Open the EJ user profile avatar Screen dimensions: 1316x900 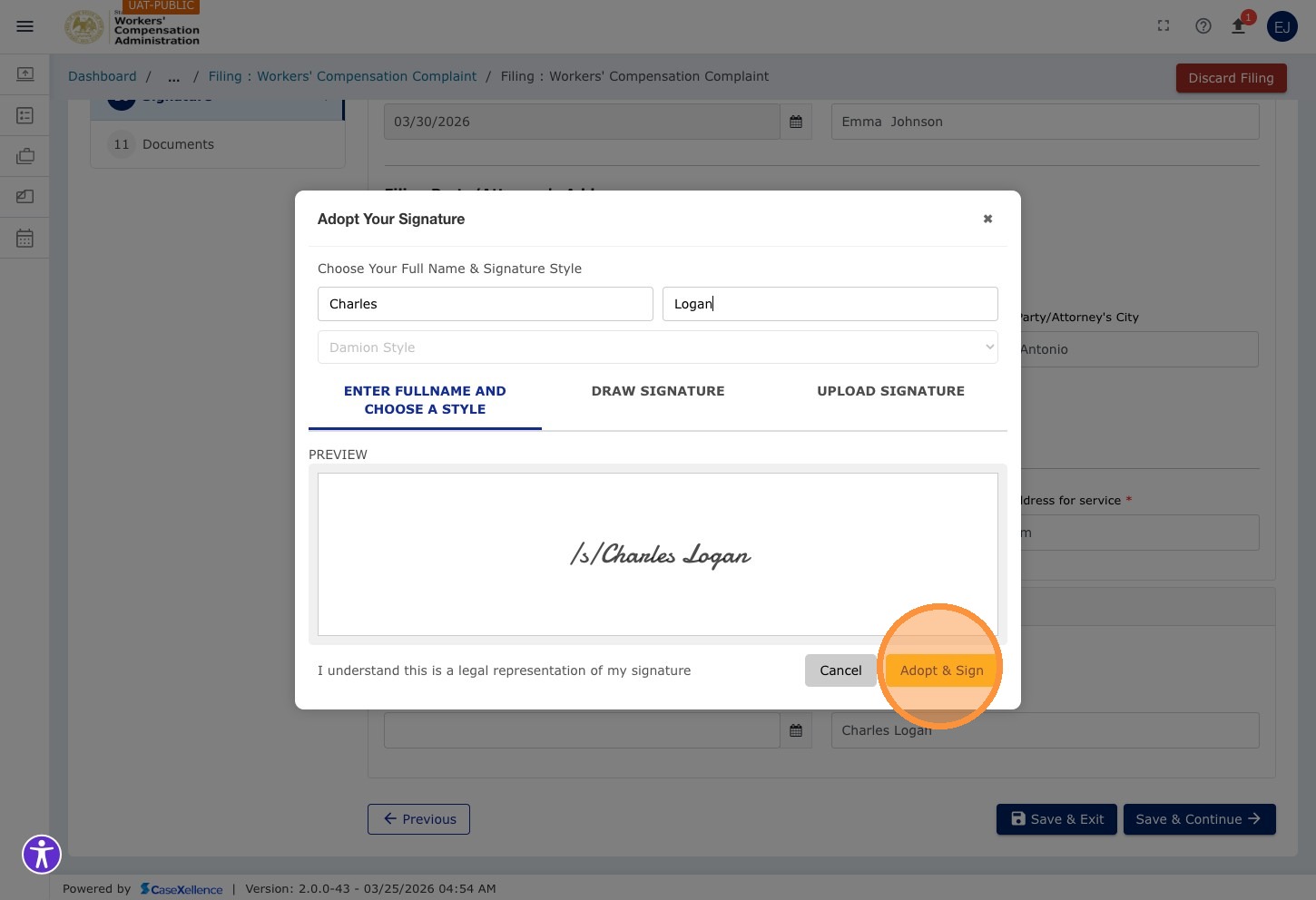[1282, 26]
